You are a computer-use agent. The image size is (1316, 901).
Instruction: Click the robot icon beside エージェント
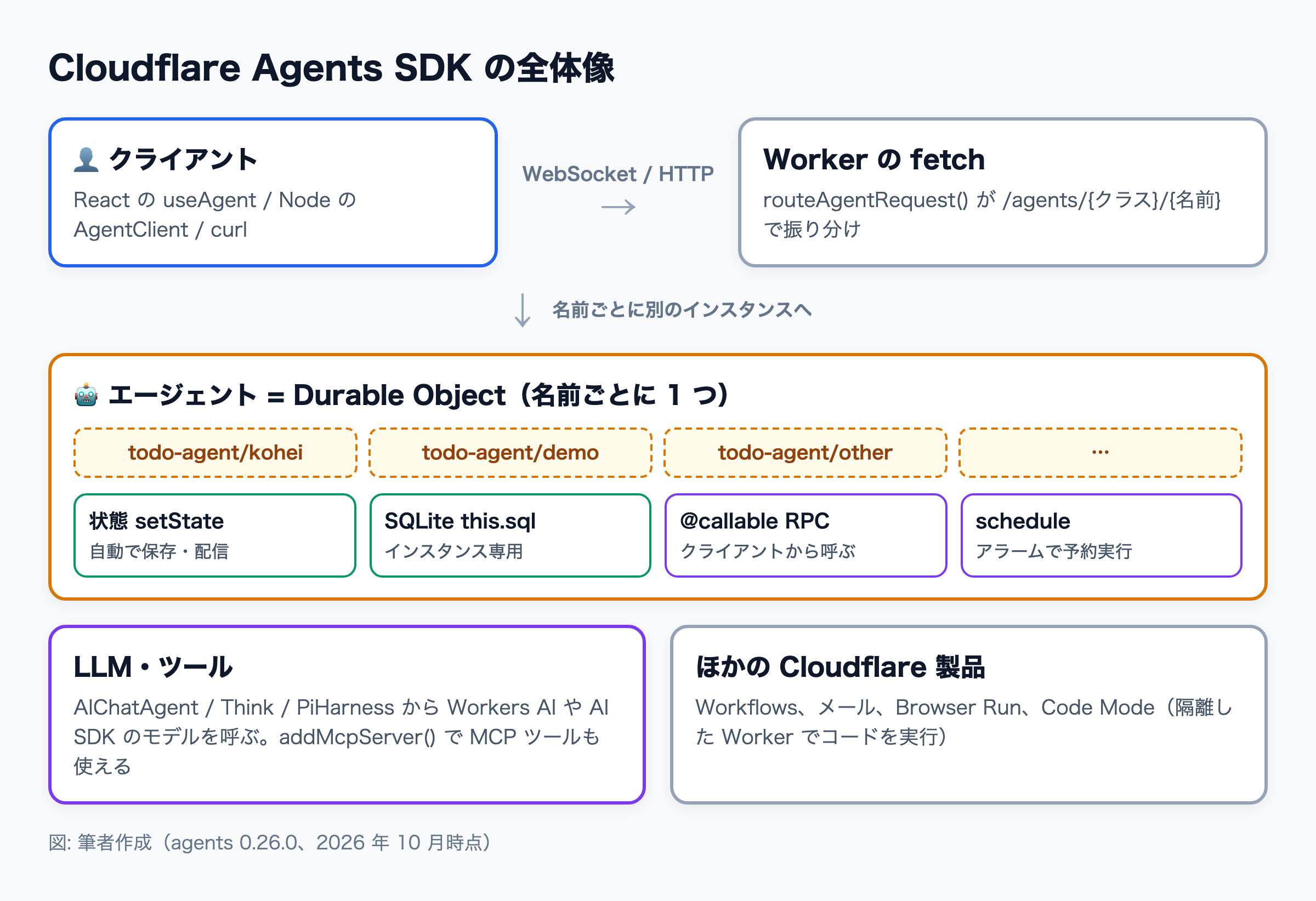point(86,395)
